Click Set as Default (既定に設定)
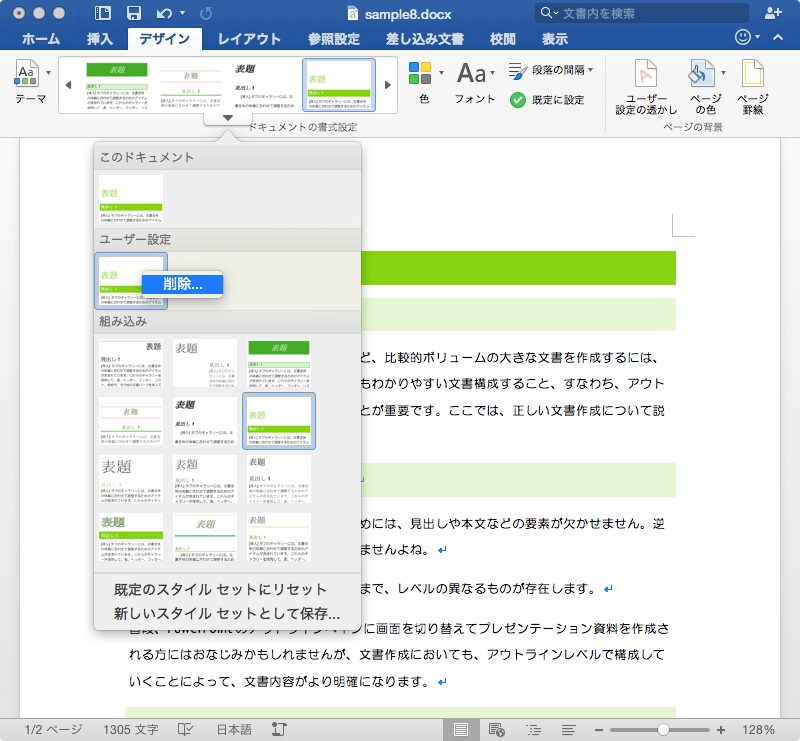 point(547,100)
